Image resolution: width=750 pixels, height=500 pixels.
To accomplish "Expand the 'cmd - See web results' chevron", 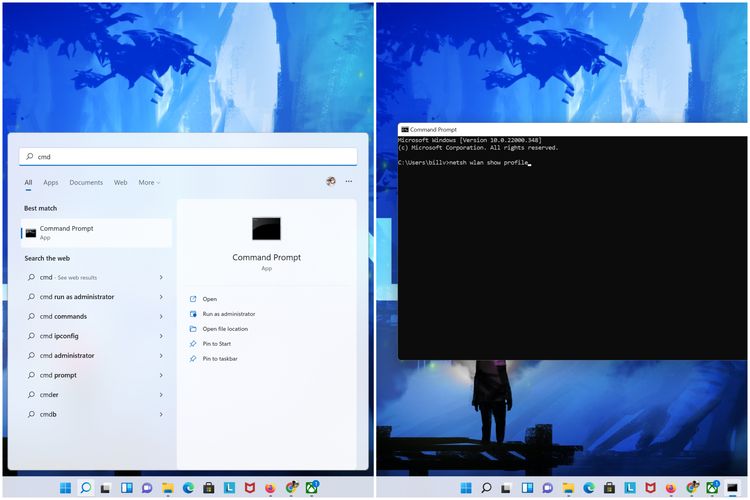I will (x=161, y=278).
